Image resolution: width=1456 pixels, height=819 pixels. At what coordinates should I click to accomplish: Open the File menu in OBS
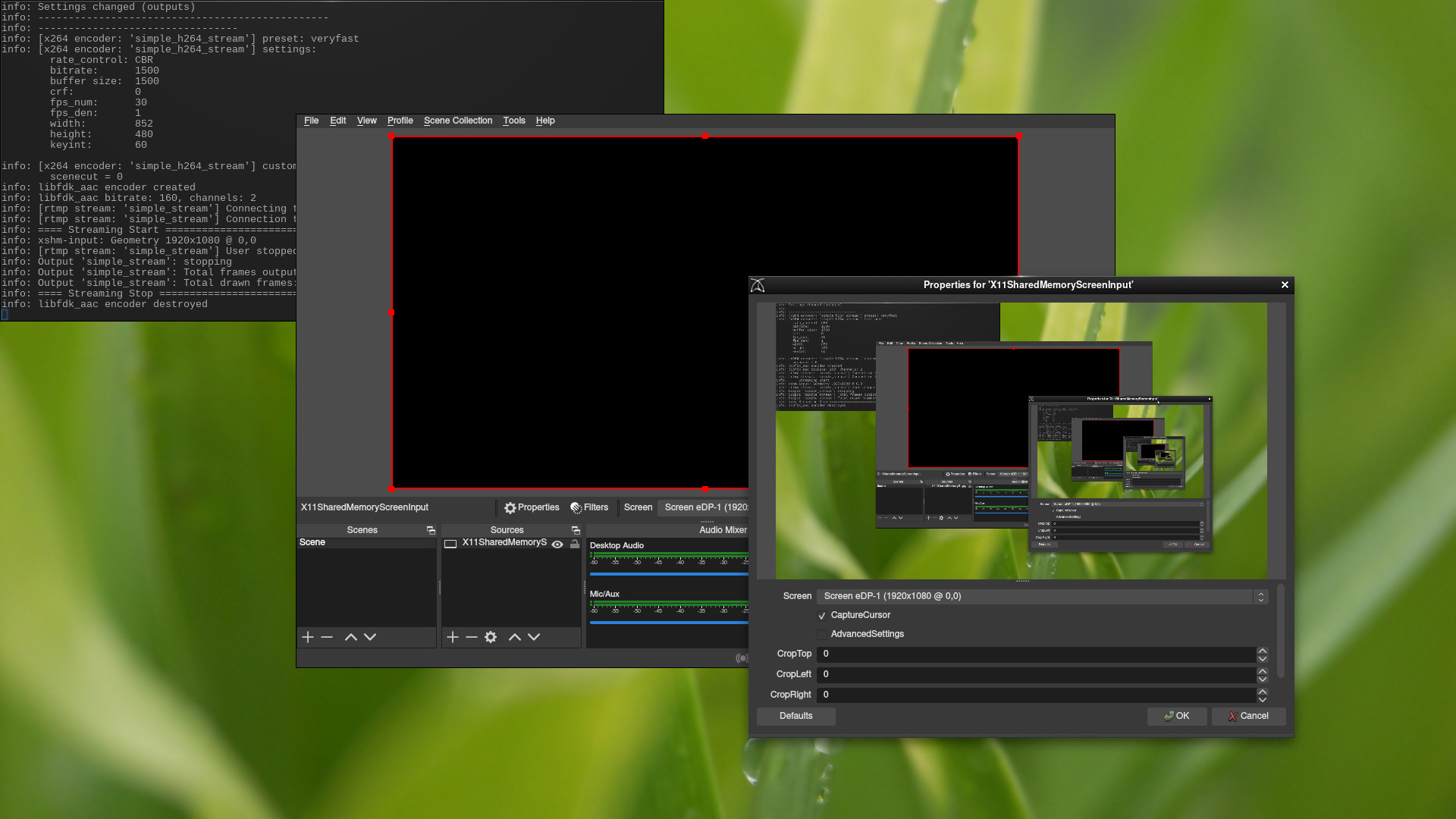coord(311,121)
